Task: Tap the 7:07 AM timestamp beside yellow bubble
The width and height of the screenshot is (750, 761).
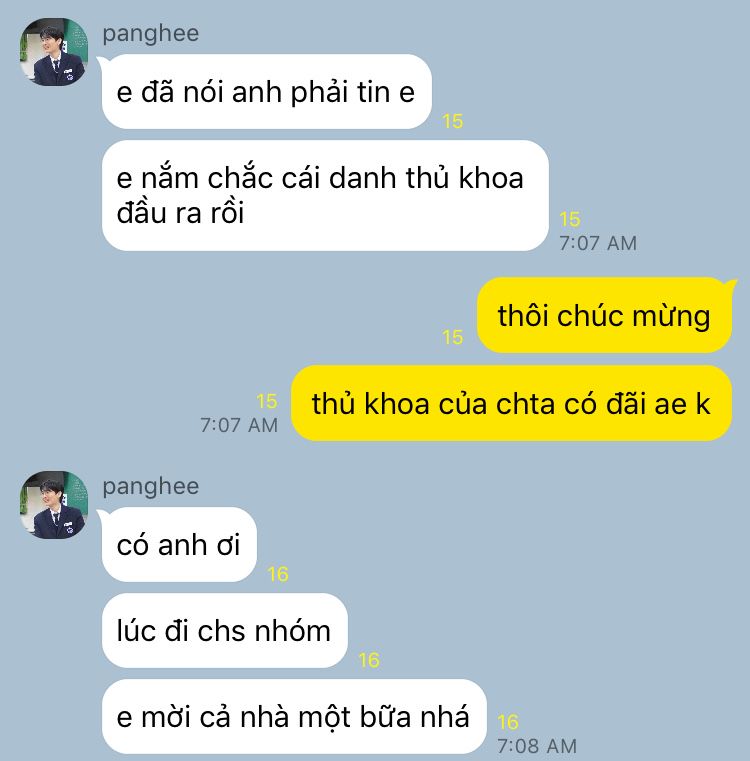Action: (239, 425)
